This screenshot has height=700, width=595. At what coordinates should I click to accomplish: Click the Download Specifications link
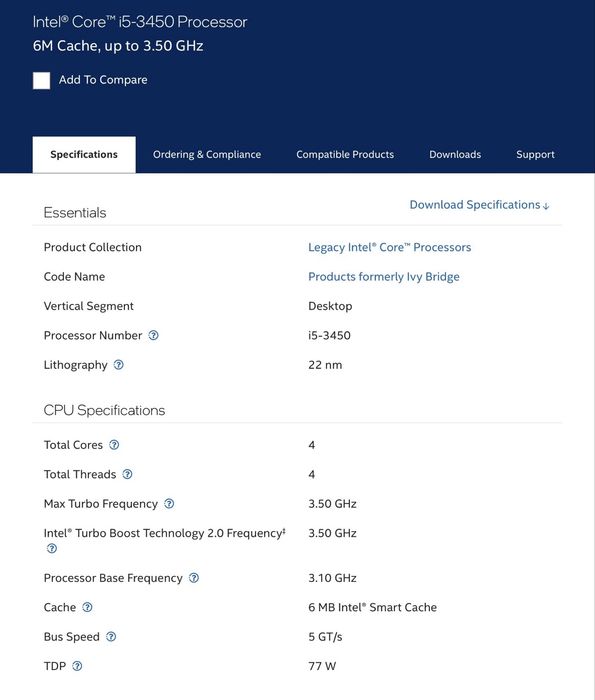point(479,205)
